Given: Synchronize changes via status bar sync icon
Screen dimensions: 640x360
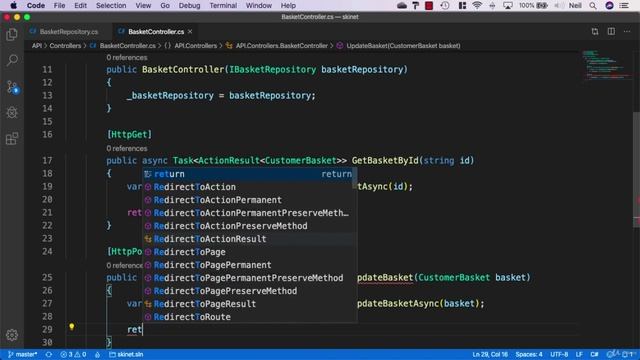Looking at the screenshot, I should (x=49, y=354).
